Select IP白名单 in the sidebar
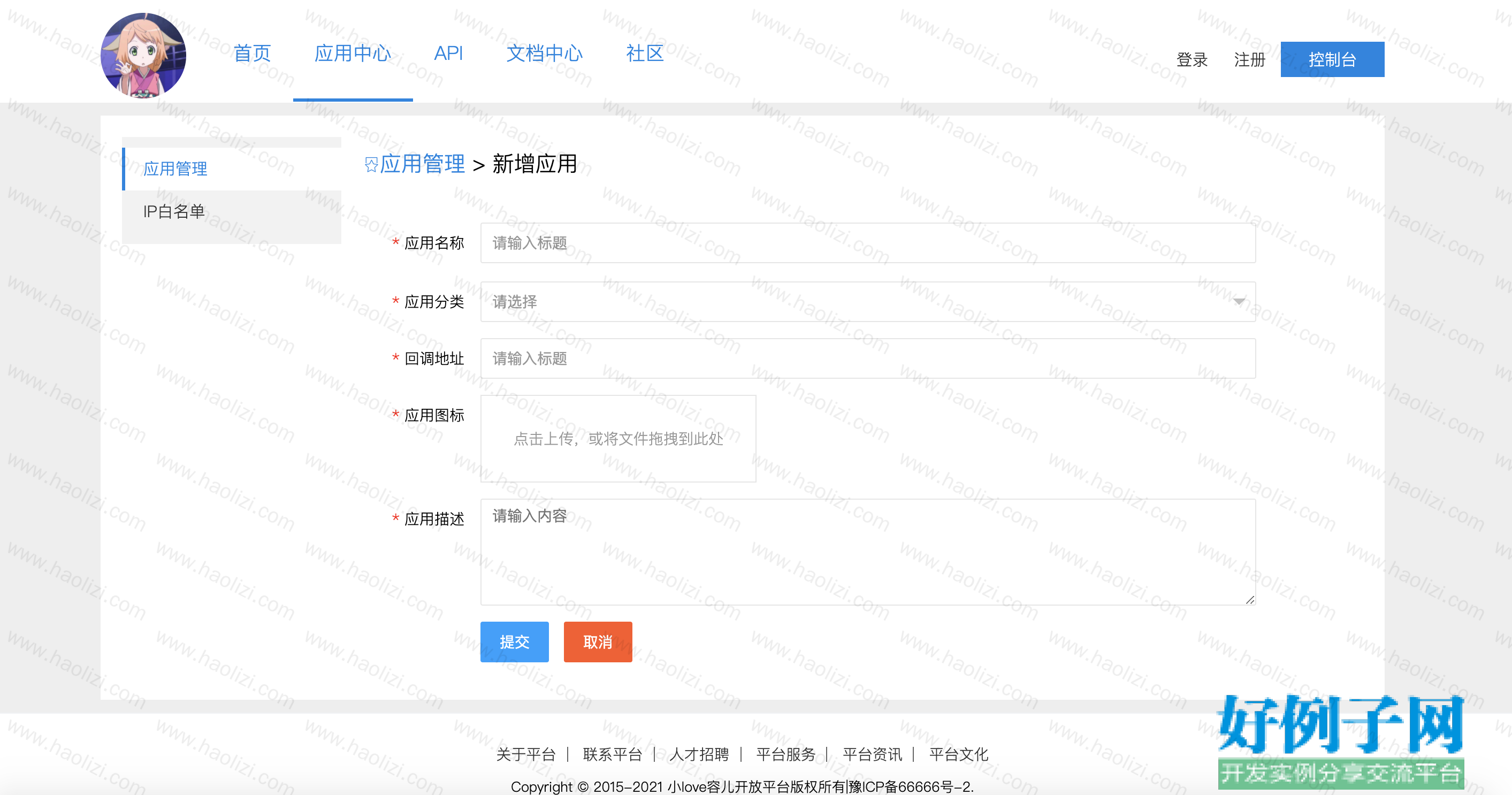 click(232, 211)
